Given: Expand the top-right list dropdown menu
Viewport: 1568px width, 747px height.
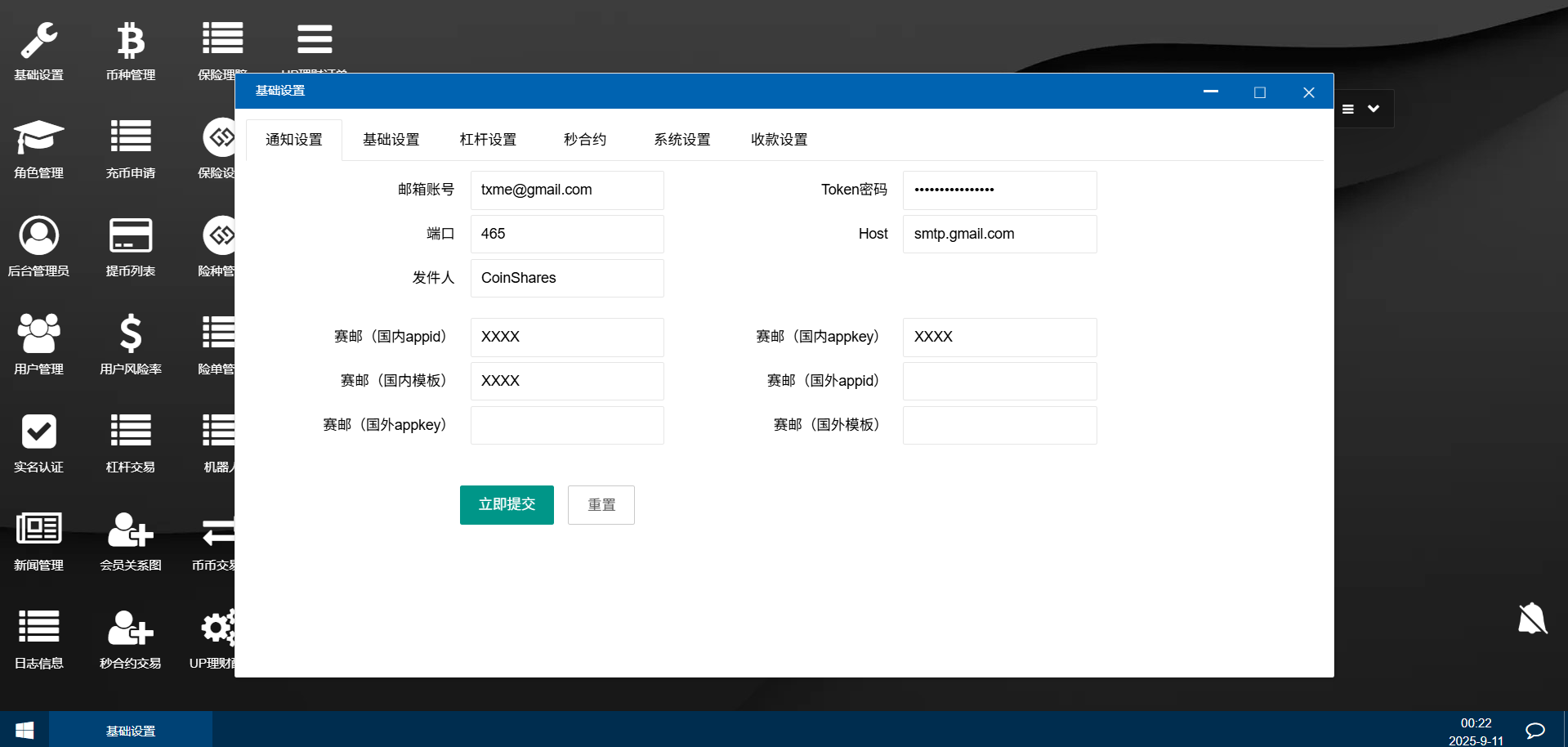Looking at the screenshot, I should tap(1361, 109).
